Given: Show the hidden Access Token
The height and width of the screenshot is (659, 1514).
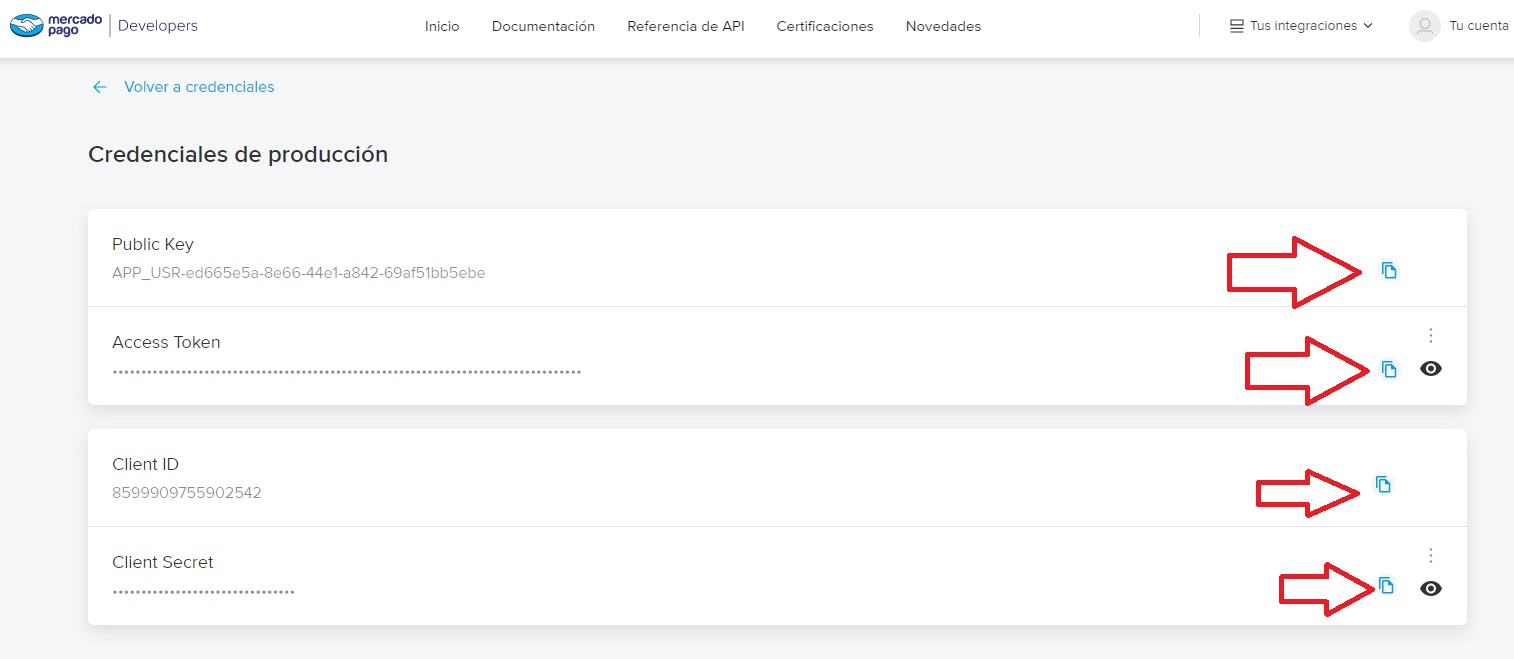Looking at the screenshot, I should (1431, 369).
